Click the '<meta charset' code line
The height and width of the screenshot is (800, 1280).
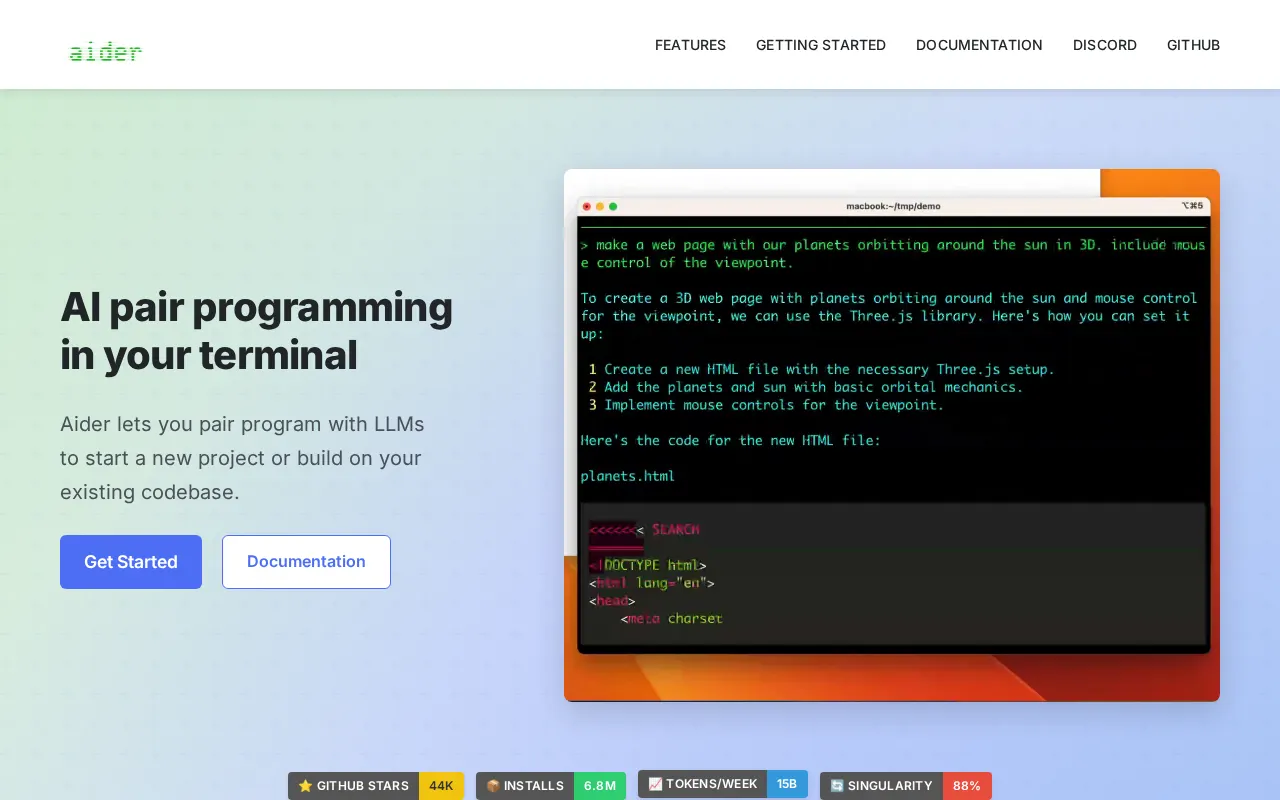pyautogui.click(x=671, y=619)
